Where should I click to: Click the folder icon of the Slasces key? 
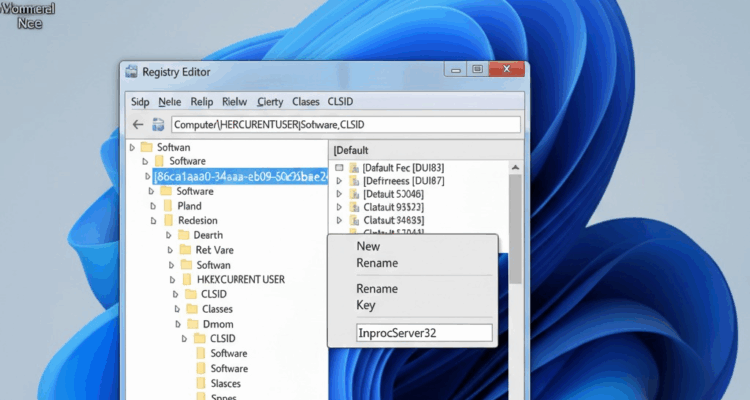click(x=201, y=383)
